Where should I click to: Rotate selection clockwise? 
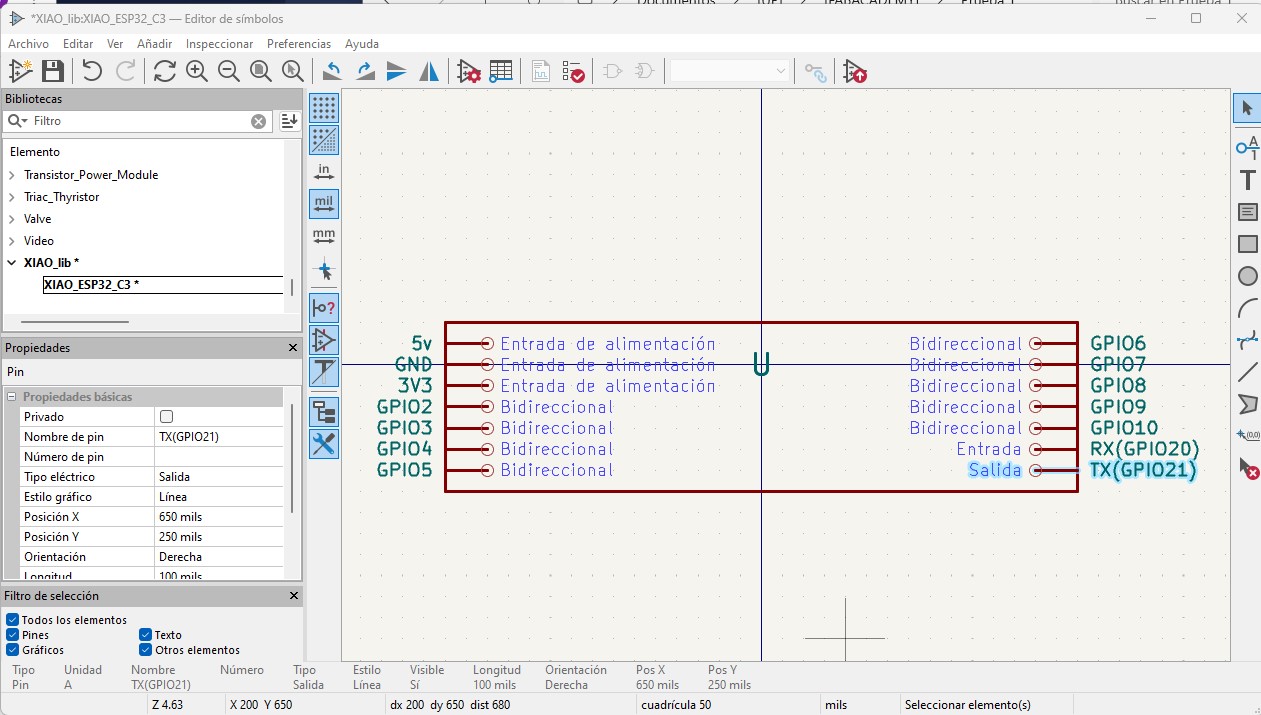coord(365,71)
